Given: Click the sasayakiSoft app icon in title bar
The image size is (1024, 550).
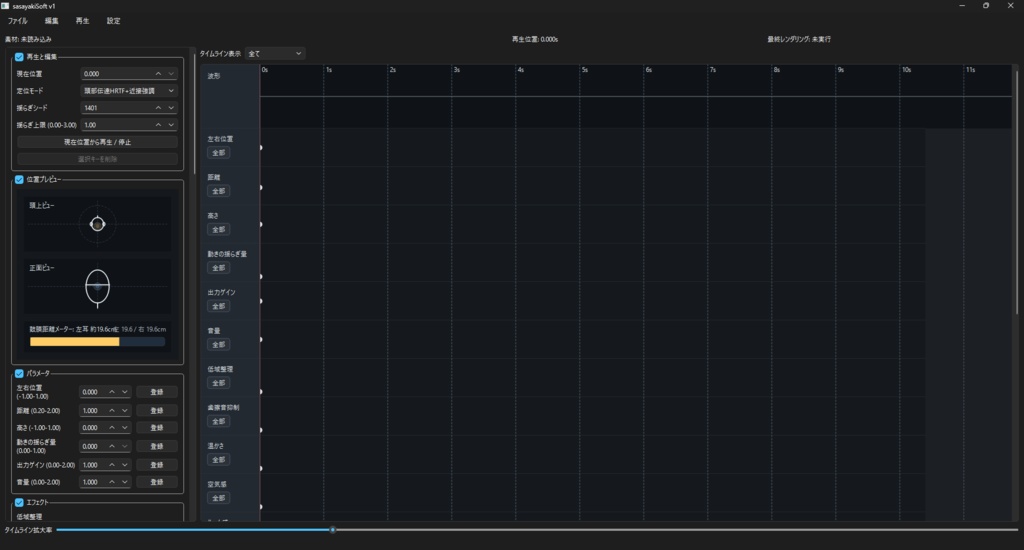Looking at the screenshot, I should (x=5, y=6).
